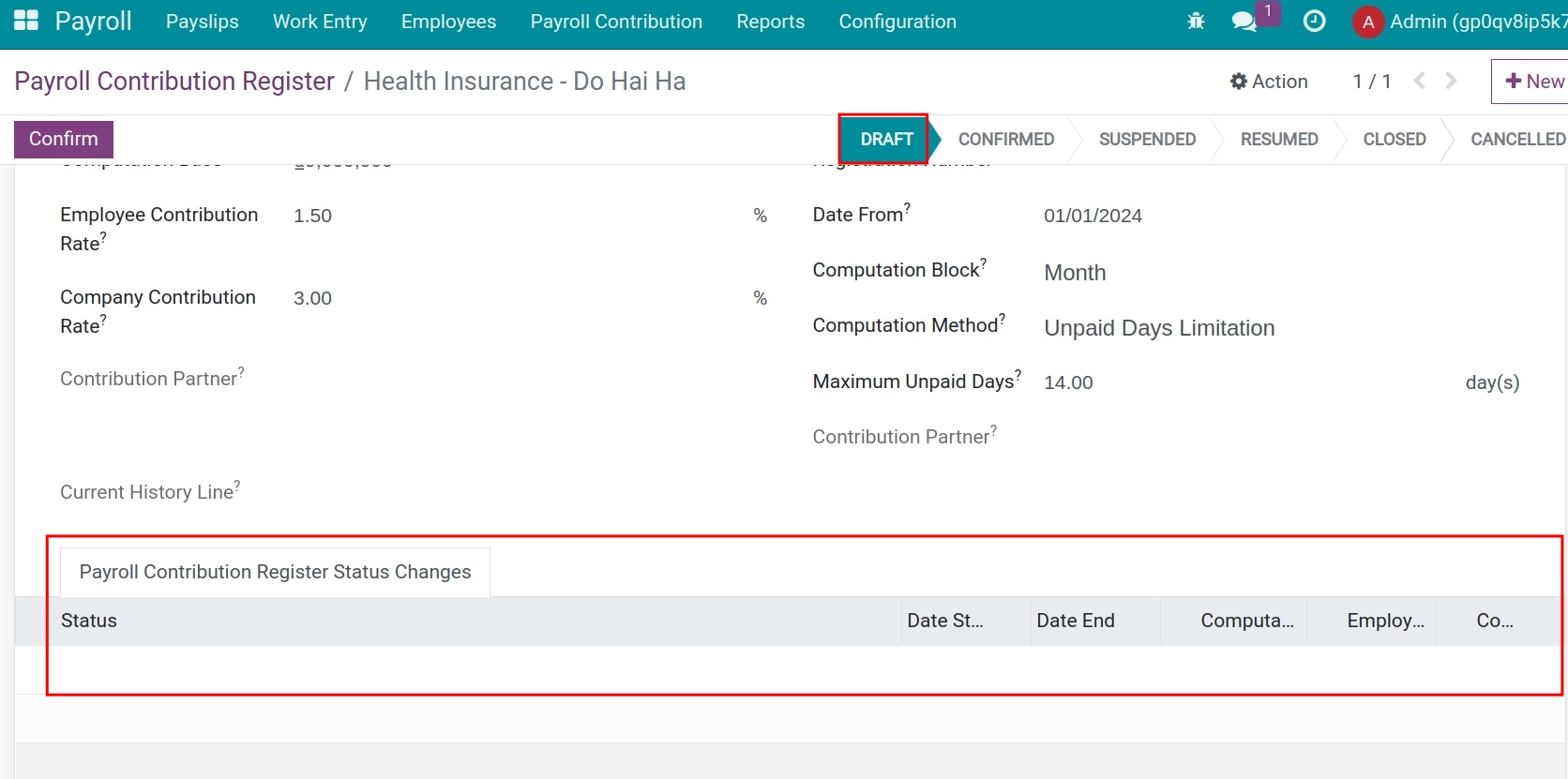The image size is (1568, 779).
Task: Click Payroll Contribution Register breadcrumb link
Action: tap(174, 82)
